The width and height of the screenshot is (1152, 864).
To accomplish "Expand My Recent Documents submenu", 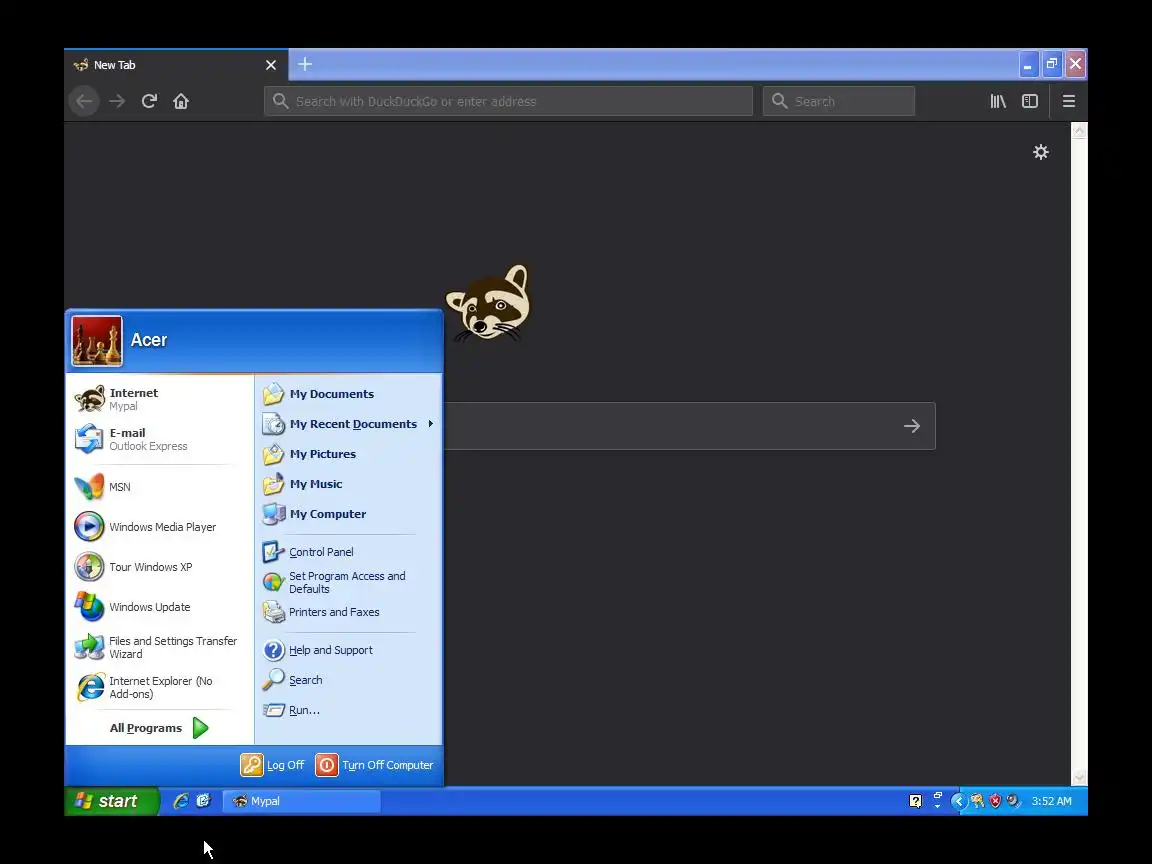I will point(348,424).
